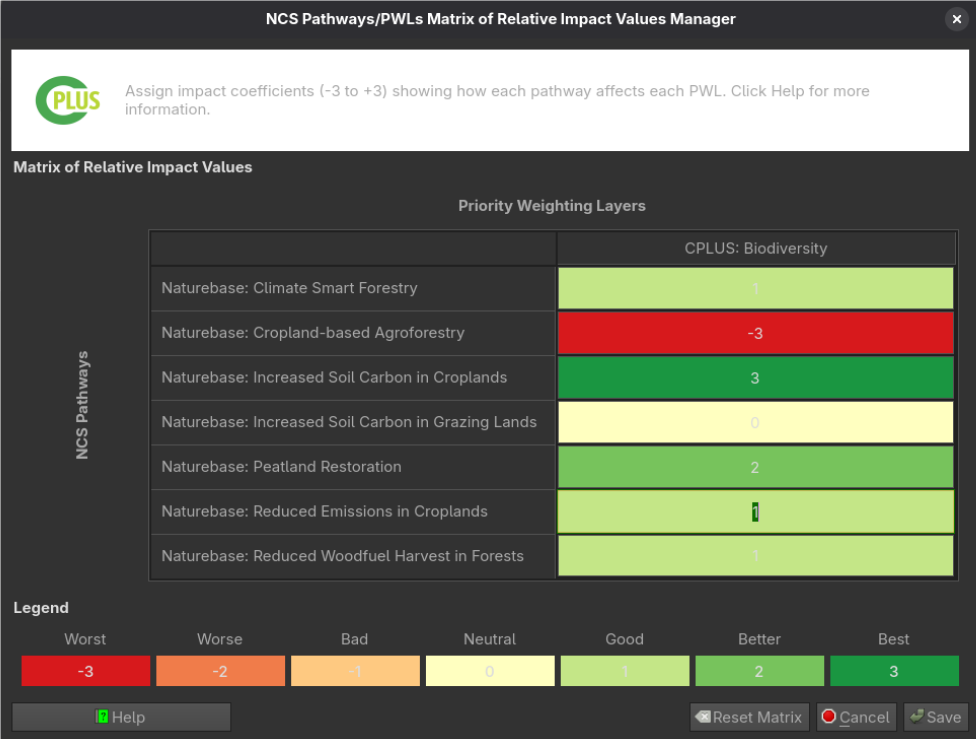976x739 pixels.
Task: Click the Increased Soil Carbon in Croplands cell
Action: (x=755, y=378)
